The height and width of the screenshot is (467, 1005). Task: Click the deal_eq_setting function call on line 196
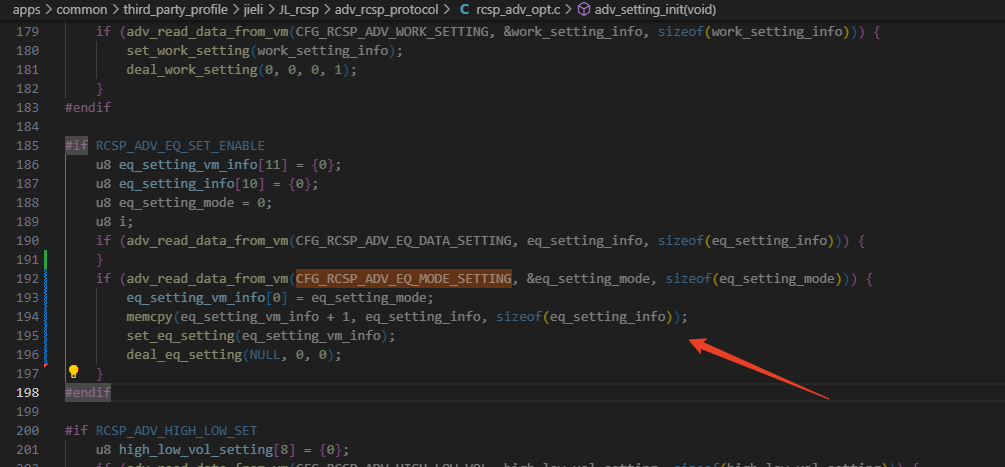pos(184,354)
